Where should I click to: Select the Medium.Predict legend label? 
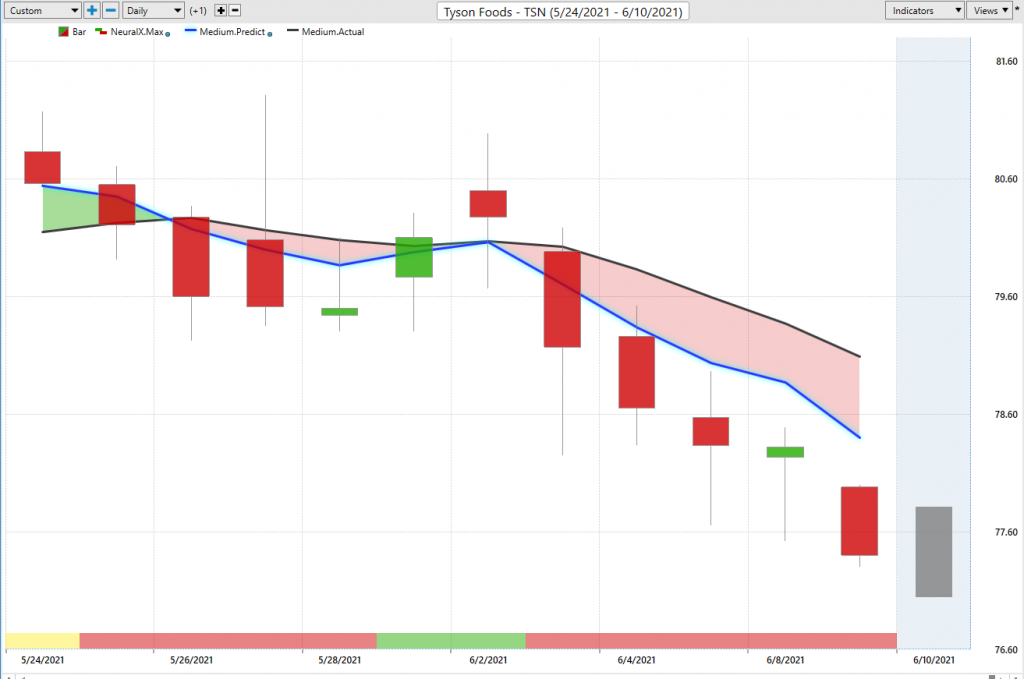tap(232, 31)
